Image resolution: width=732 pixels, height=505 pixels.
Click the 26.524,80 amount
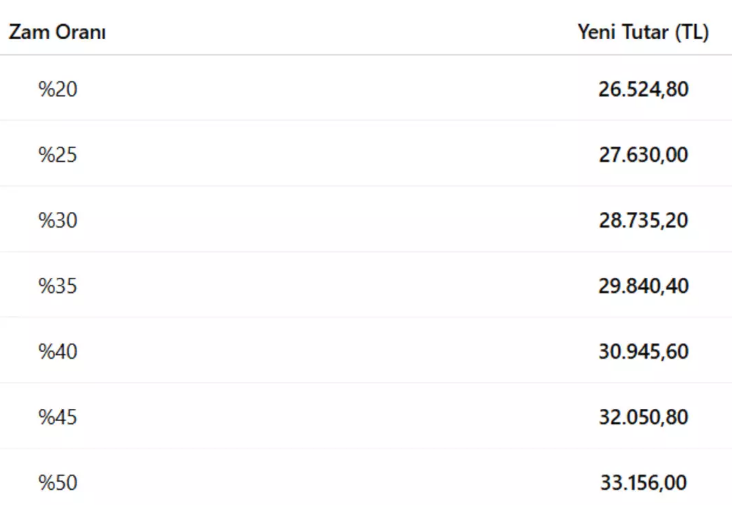[643, 89]
